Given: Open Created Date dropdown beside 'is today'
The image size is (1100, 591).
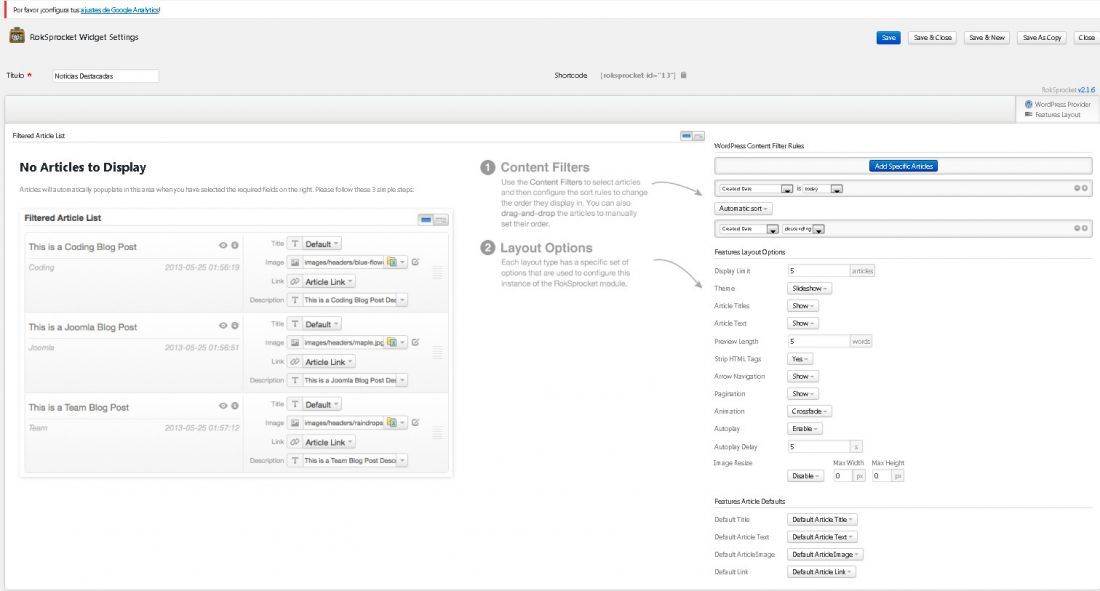Looking at the screenshot, I should (x=756, y=189).
